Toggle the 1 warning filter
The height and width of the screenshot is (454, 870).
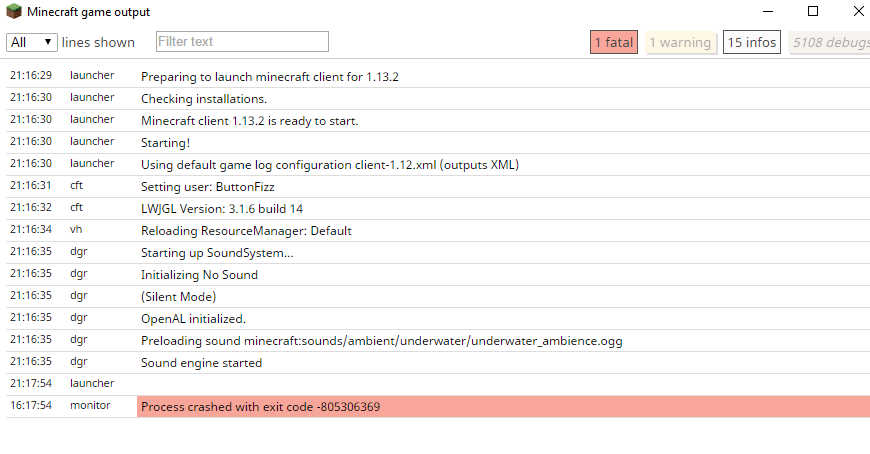680,42
